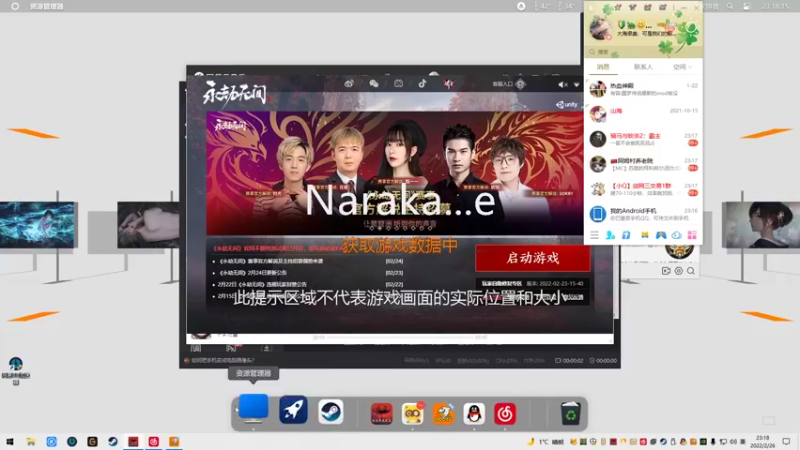Open the Bilibili icon in the Naraka launcher
This screenshot has height=450, width=800.
pyautogui.click(x=398, y=84)
